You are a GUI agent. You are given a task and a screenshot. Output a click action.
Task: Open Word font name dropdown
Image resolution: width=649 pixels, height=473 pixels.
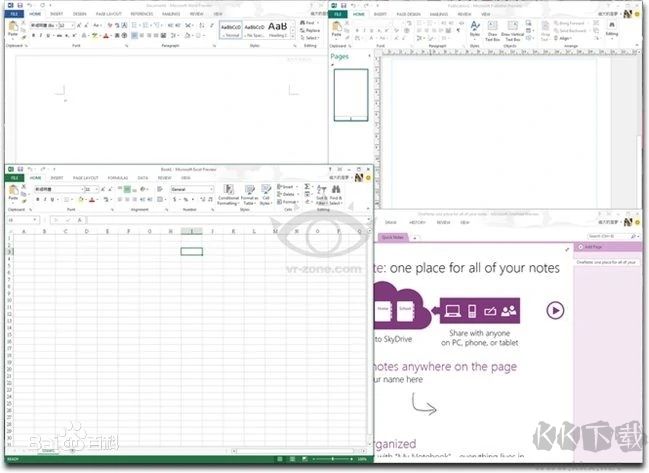click(56, 26)
